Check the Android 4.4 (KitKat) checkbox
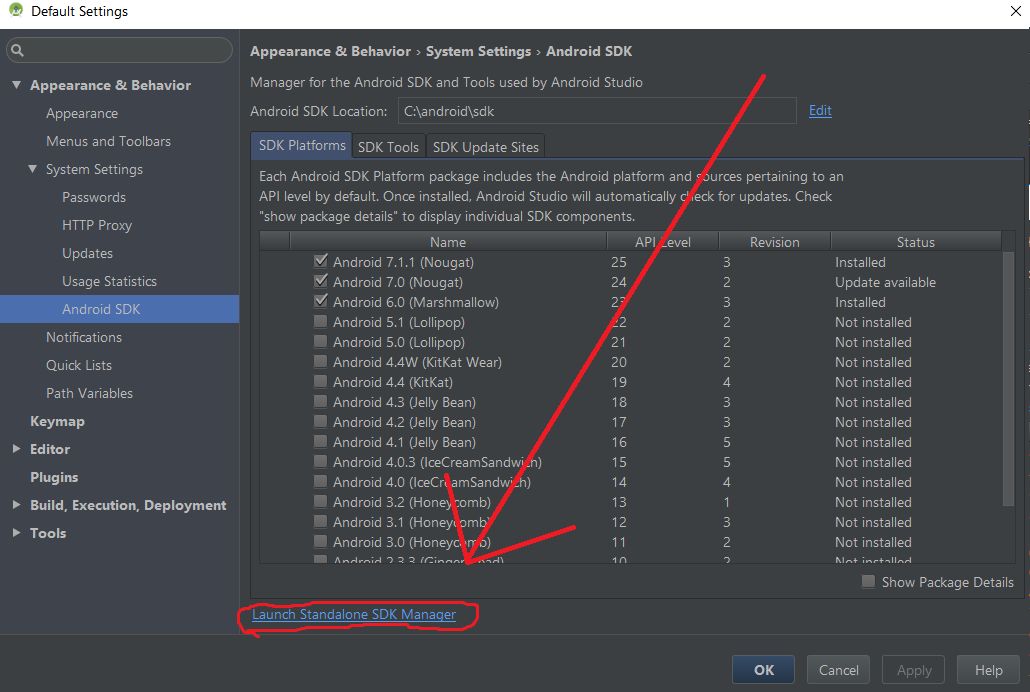 [321, 381]
